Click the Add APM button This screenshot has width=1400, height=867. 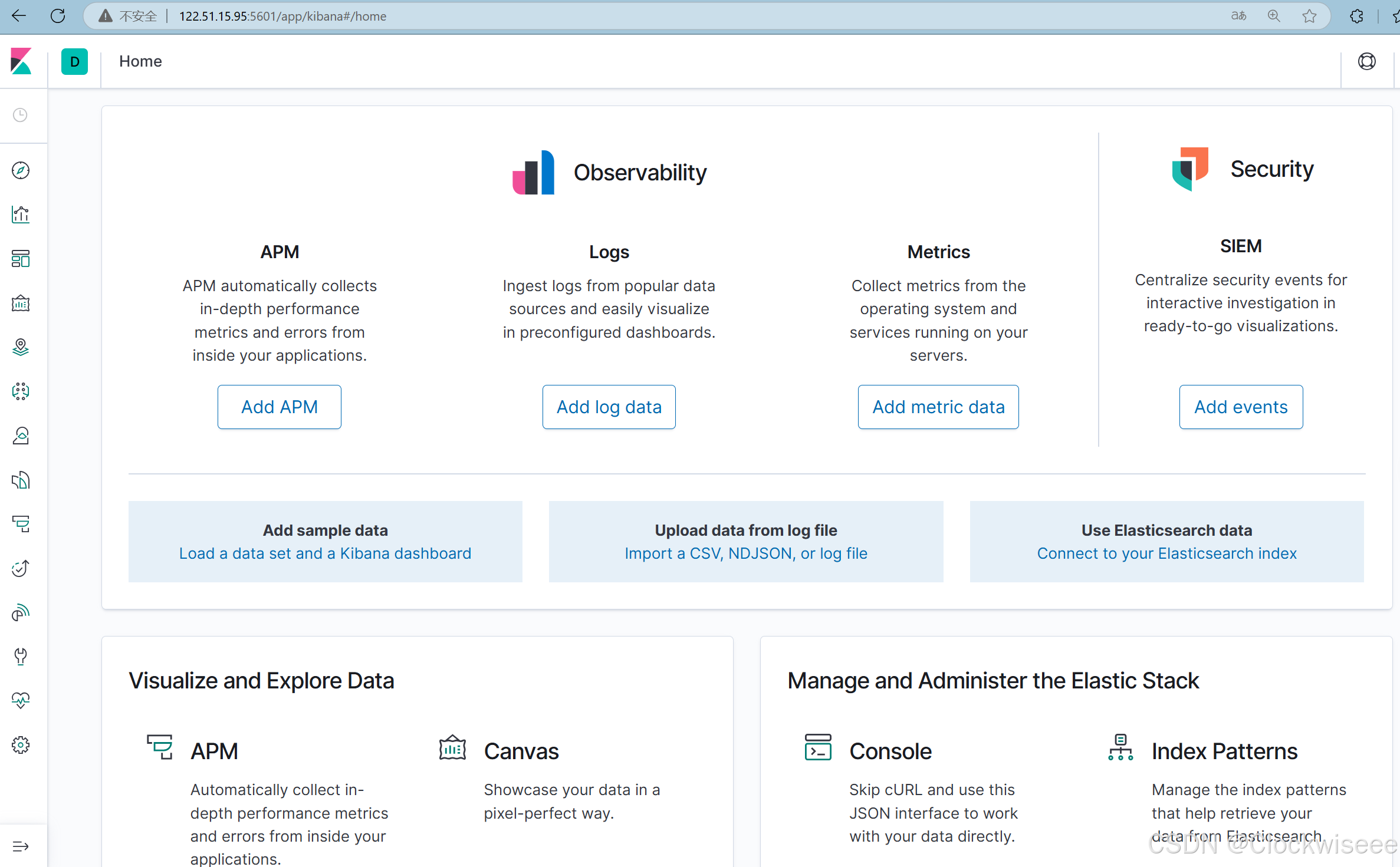280,407
